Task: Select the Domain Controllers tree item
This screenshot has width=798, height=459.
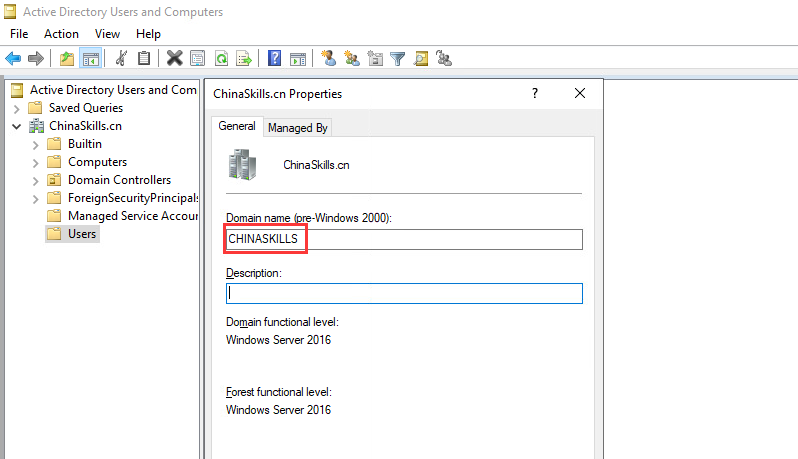Action: tap(120, 180)
